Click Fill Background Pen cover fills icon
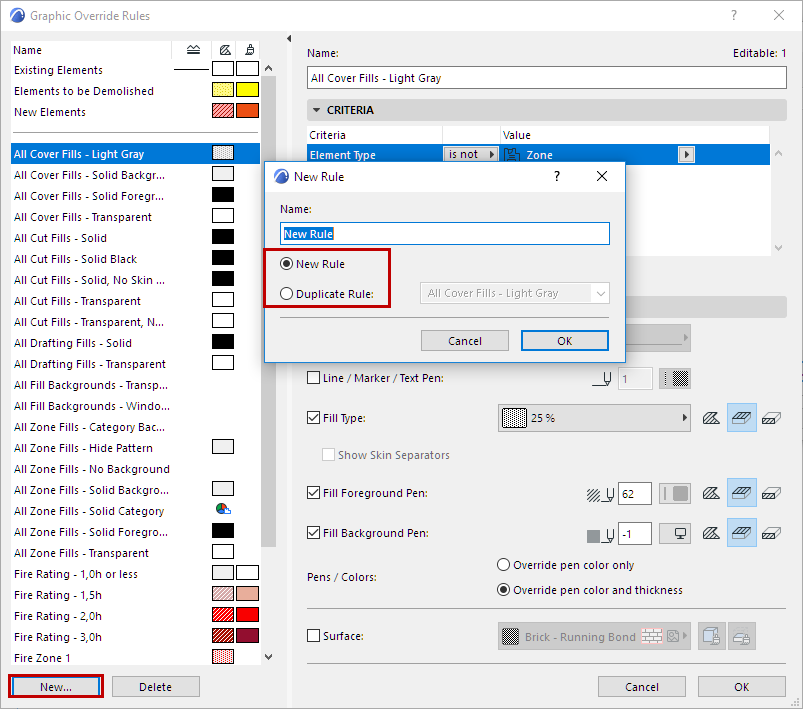Image resolution: width=803 pixels, height=709 pixels. click(x=742, y=533)
